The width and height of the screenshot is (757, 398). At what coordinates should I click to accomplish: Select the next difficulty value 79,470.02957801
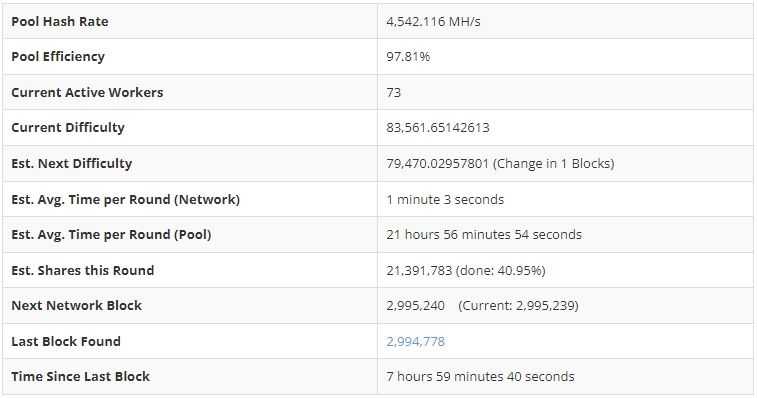coord(438,163)
